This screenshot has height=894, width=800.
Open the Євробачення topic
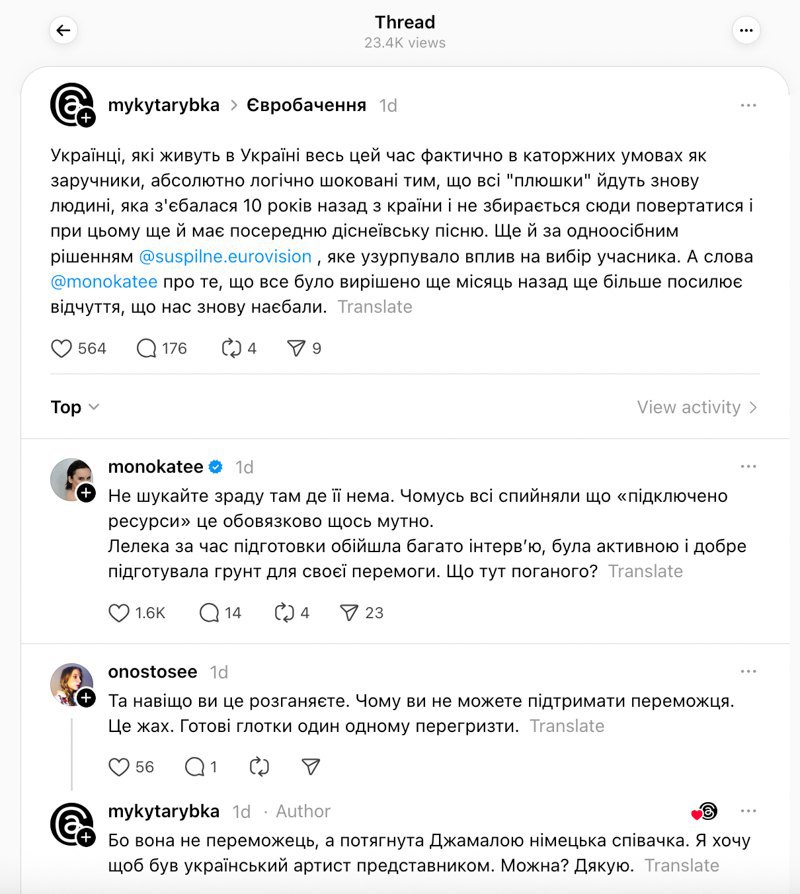tap(306, 105)
